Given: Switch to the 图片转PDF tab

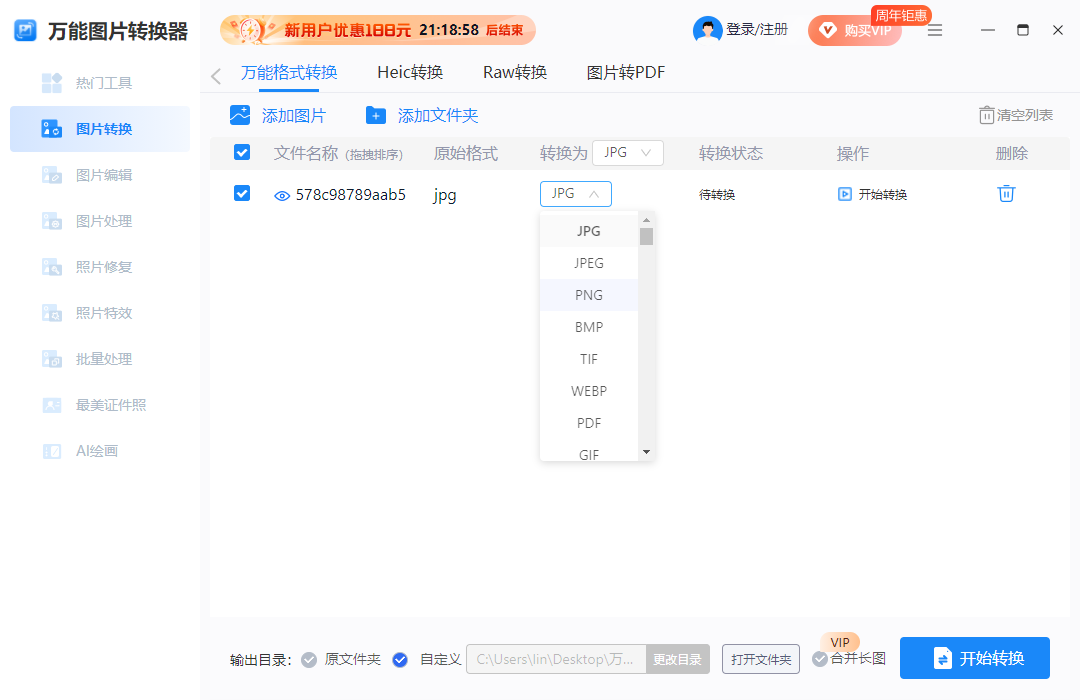Looking at the screenshot, I should coord(625,72).
